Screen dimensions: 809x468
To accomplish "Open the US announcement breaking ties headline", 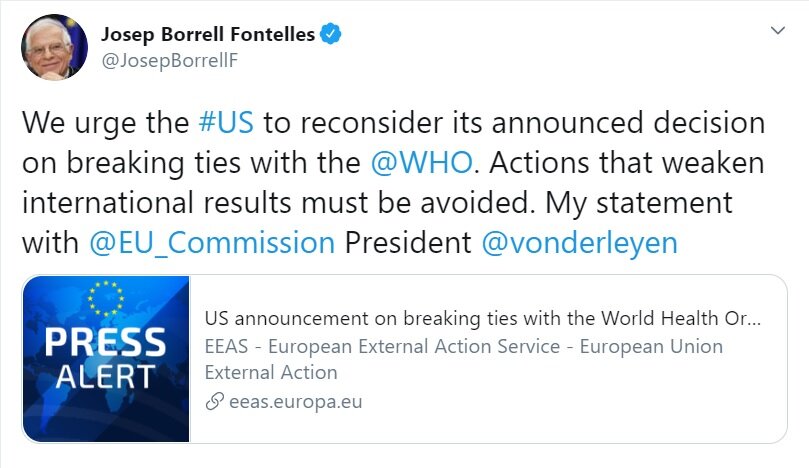I will click(482, 318).
